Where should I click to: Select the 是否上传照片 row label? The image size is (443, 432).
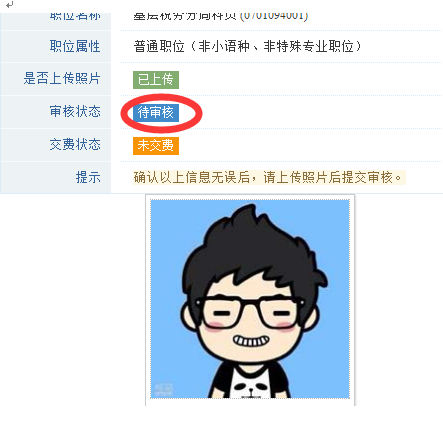coord(62,79)
